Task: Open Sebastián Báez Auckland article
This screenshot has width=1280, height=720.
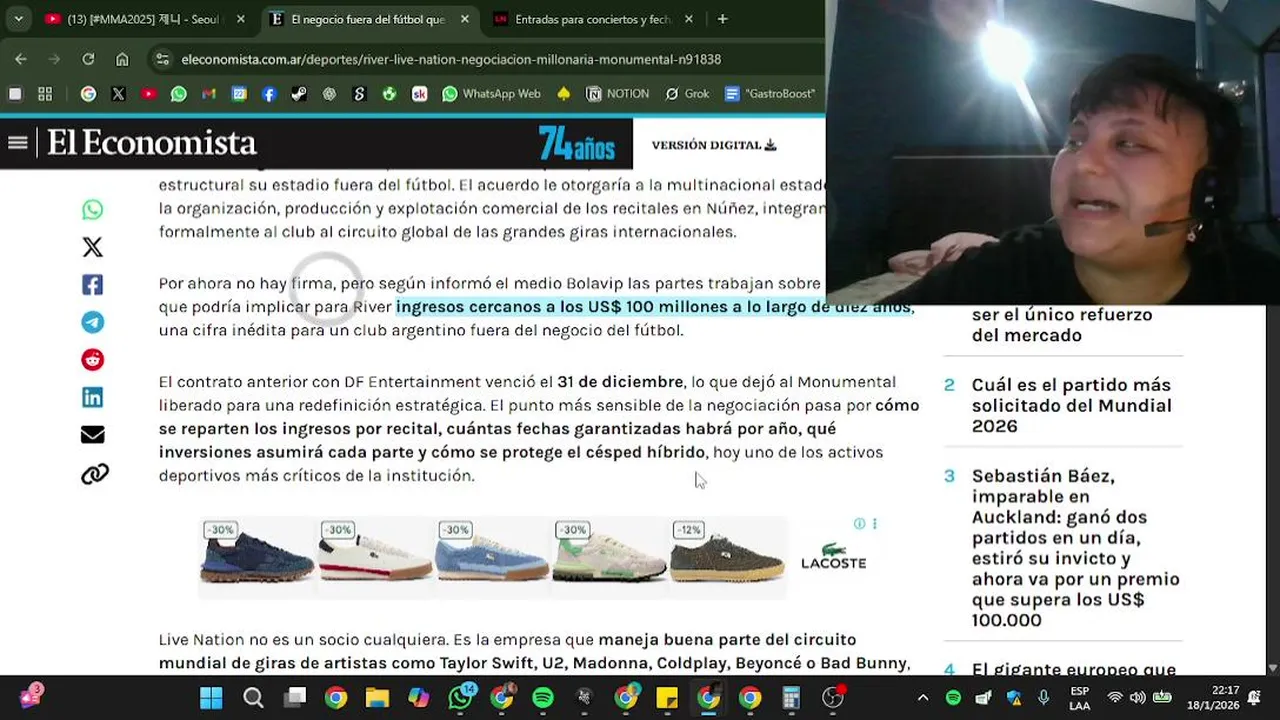Action: pyautogui.click(x=1076, y=548)
